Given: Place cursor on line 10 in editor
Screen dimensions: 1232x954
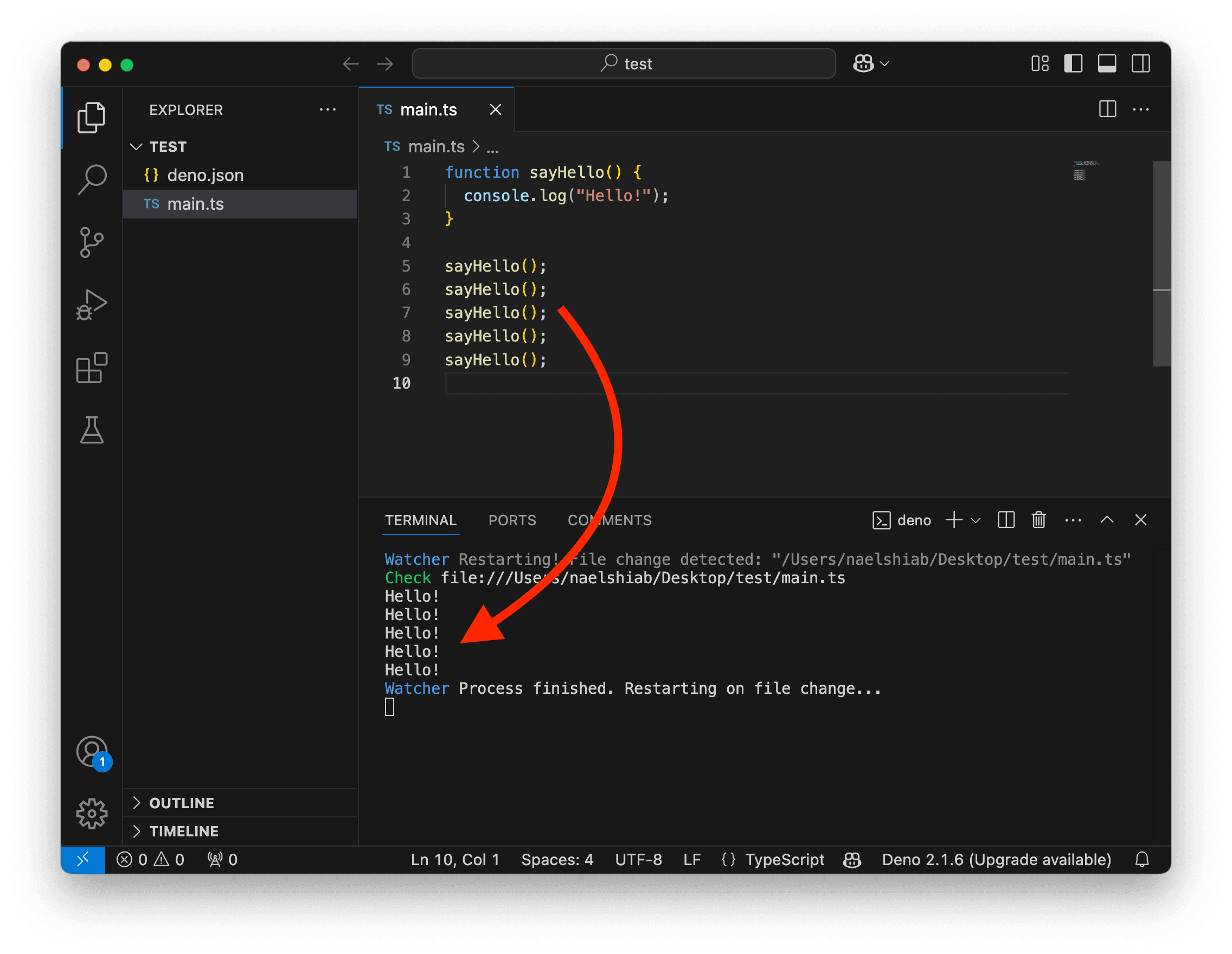Looking at the screenshot, I should click(756, 383).
